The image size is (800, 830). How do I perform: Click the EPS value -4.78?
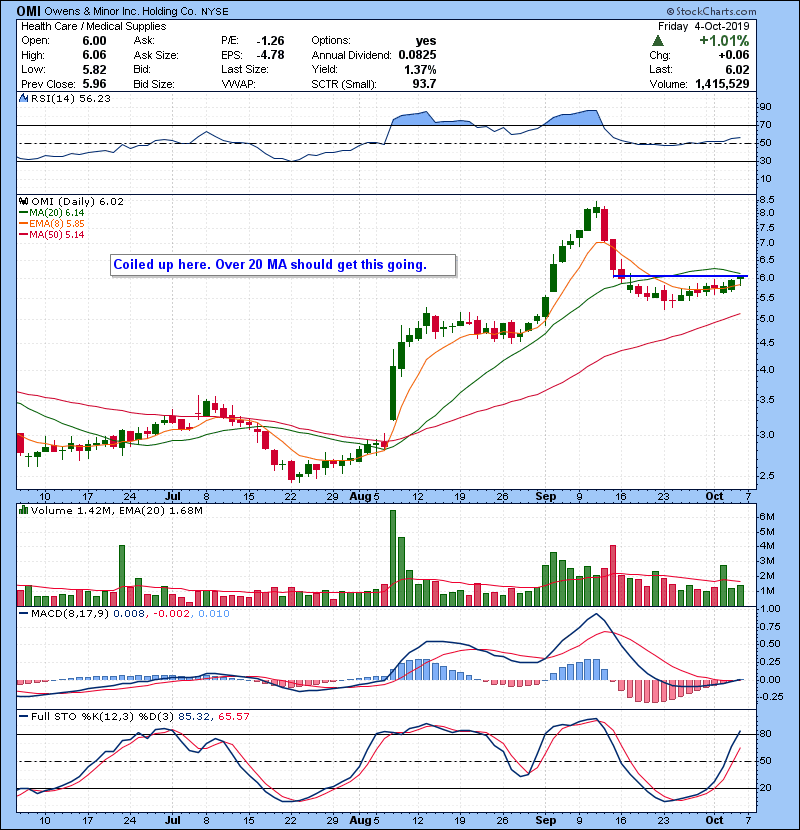coord(270,55)
